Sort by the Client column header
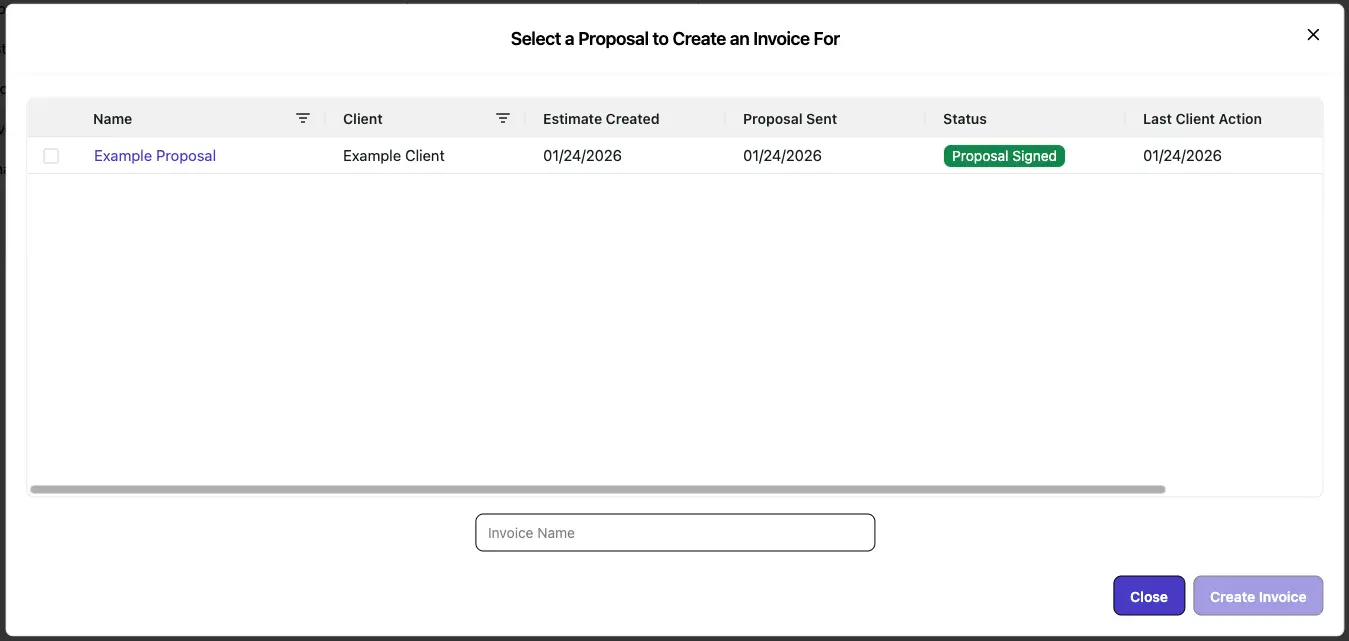 [x=362, y=118]
